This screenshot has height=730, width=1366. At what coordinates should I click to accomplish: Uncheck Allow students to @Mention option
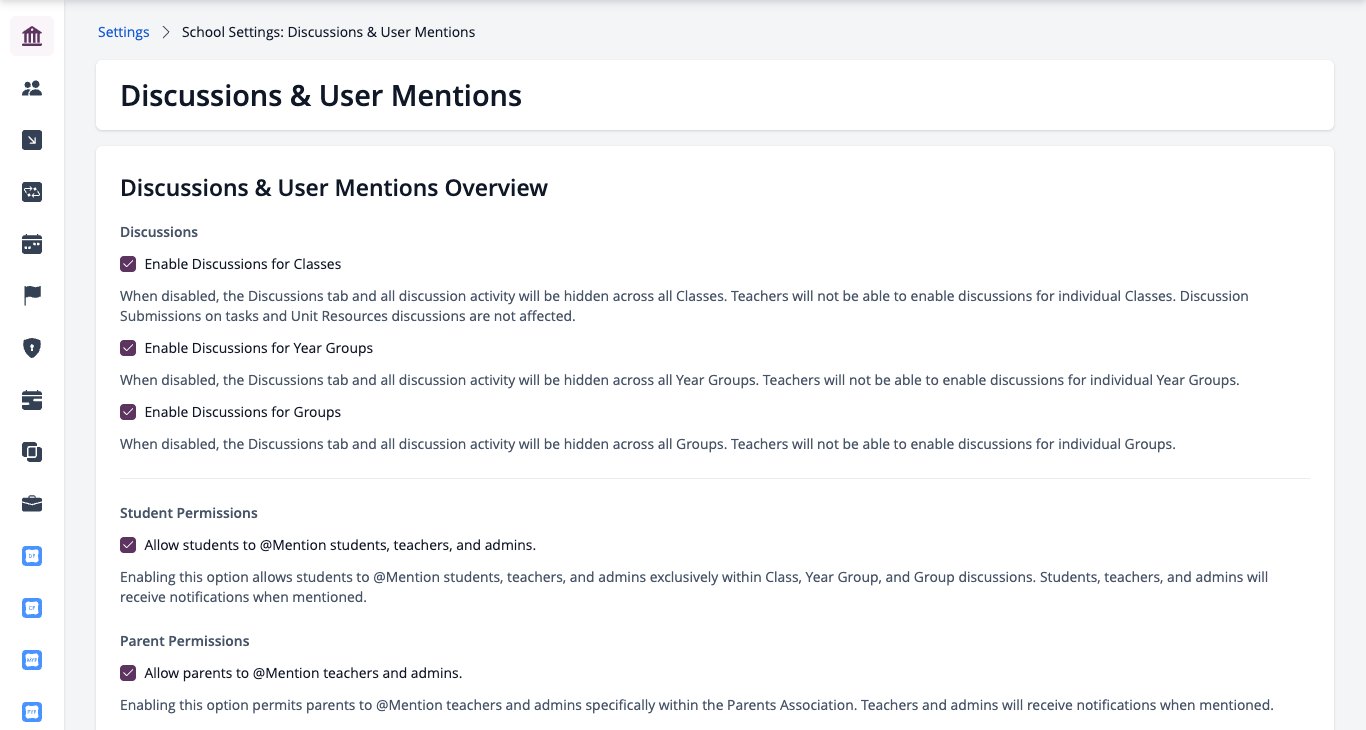click(128, 545)
